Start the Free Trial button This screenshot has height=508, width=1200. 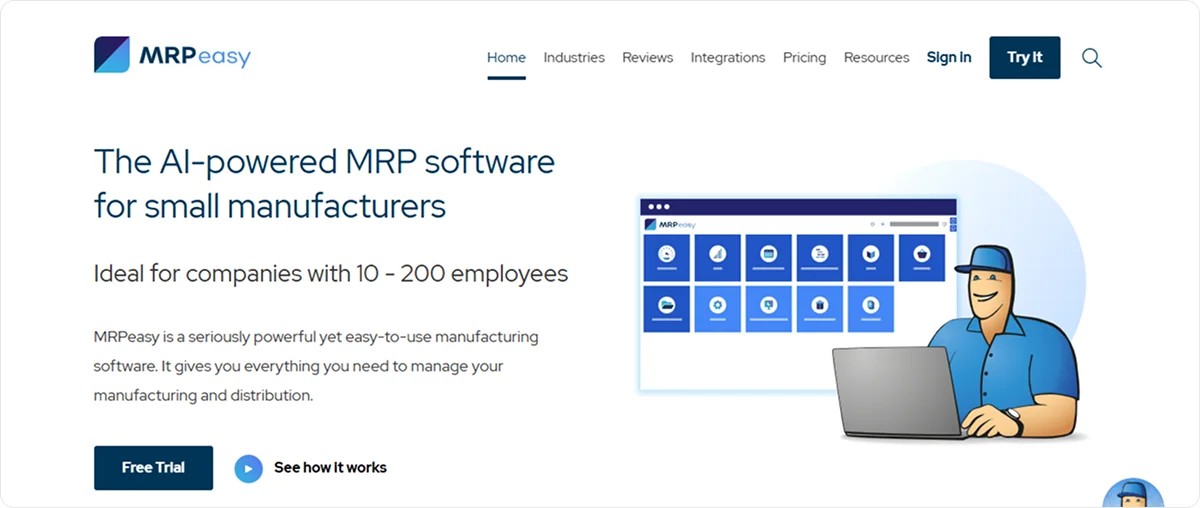click(153, 468)
